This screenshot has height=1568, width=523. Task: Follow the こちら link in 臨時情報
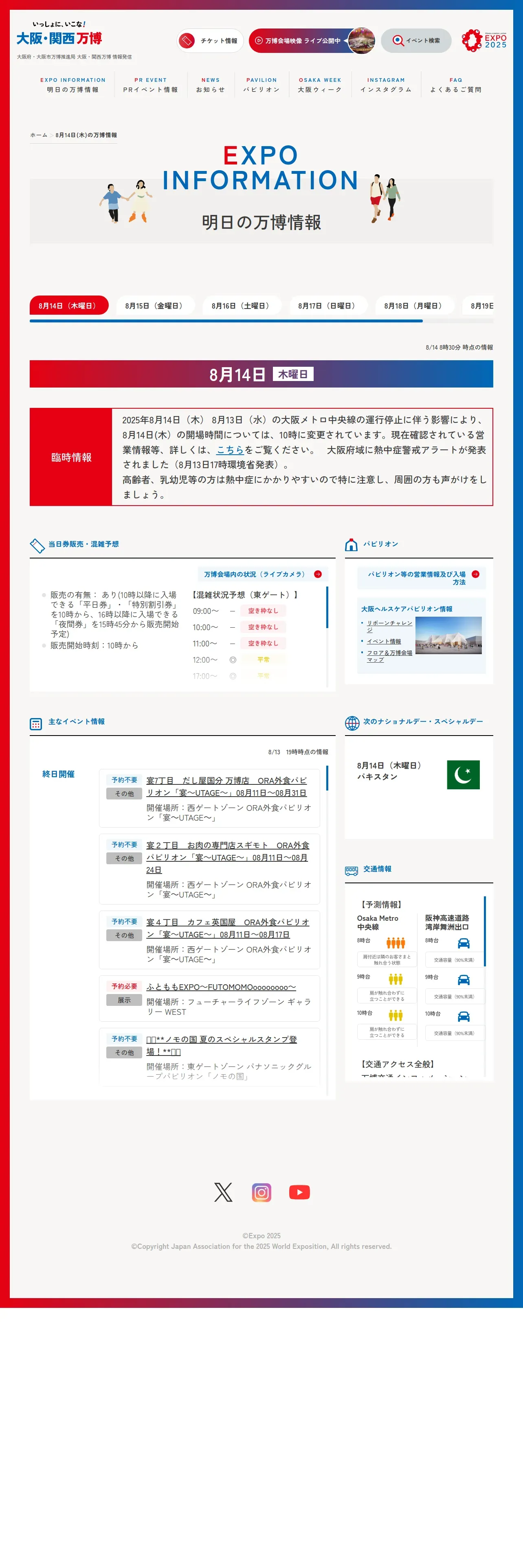230,450
